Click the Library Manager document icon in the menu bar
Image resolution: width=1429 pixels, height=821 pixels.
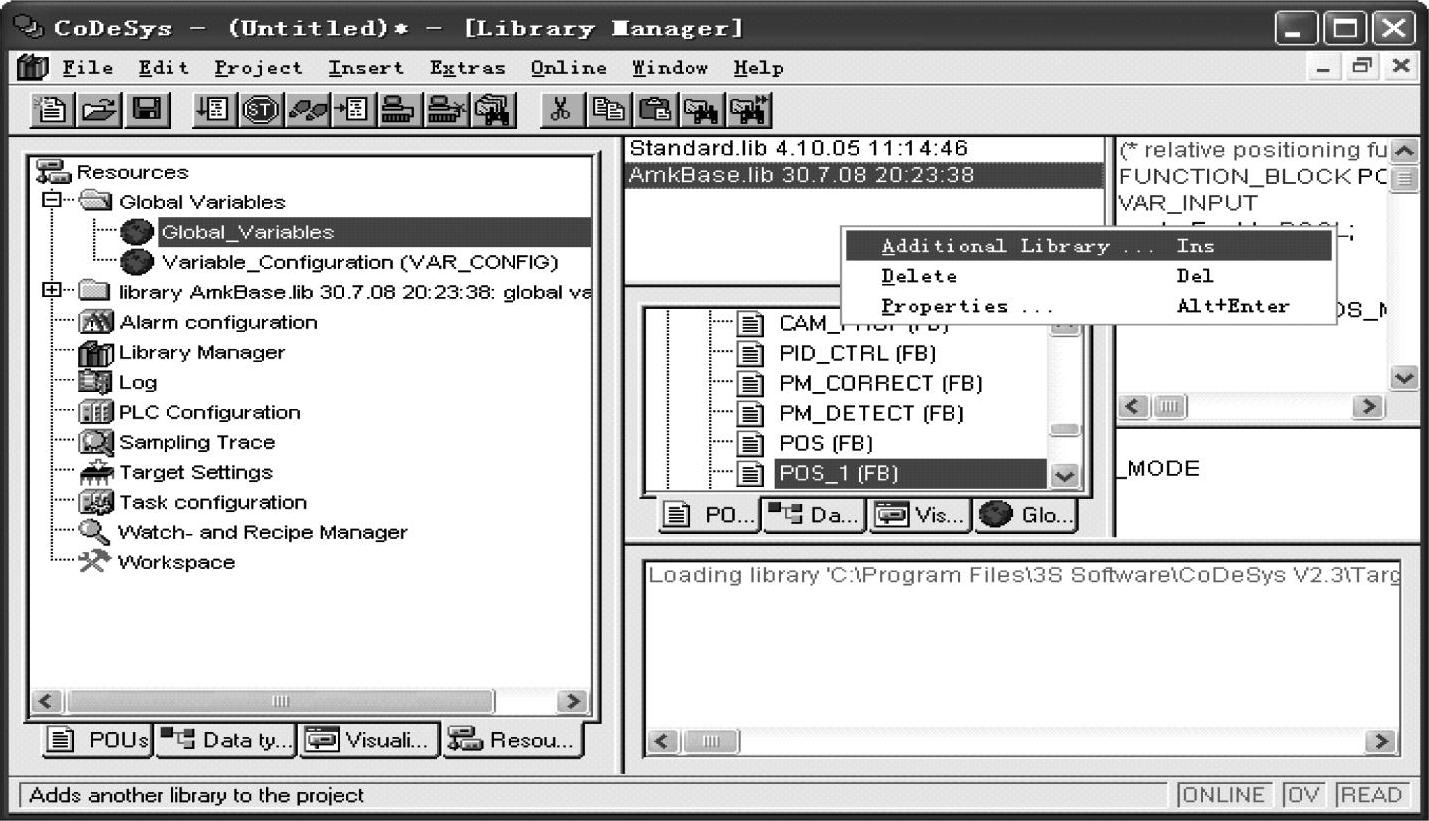35,68
